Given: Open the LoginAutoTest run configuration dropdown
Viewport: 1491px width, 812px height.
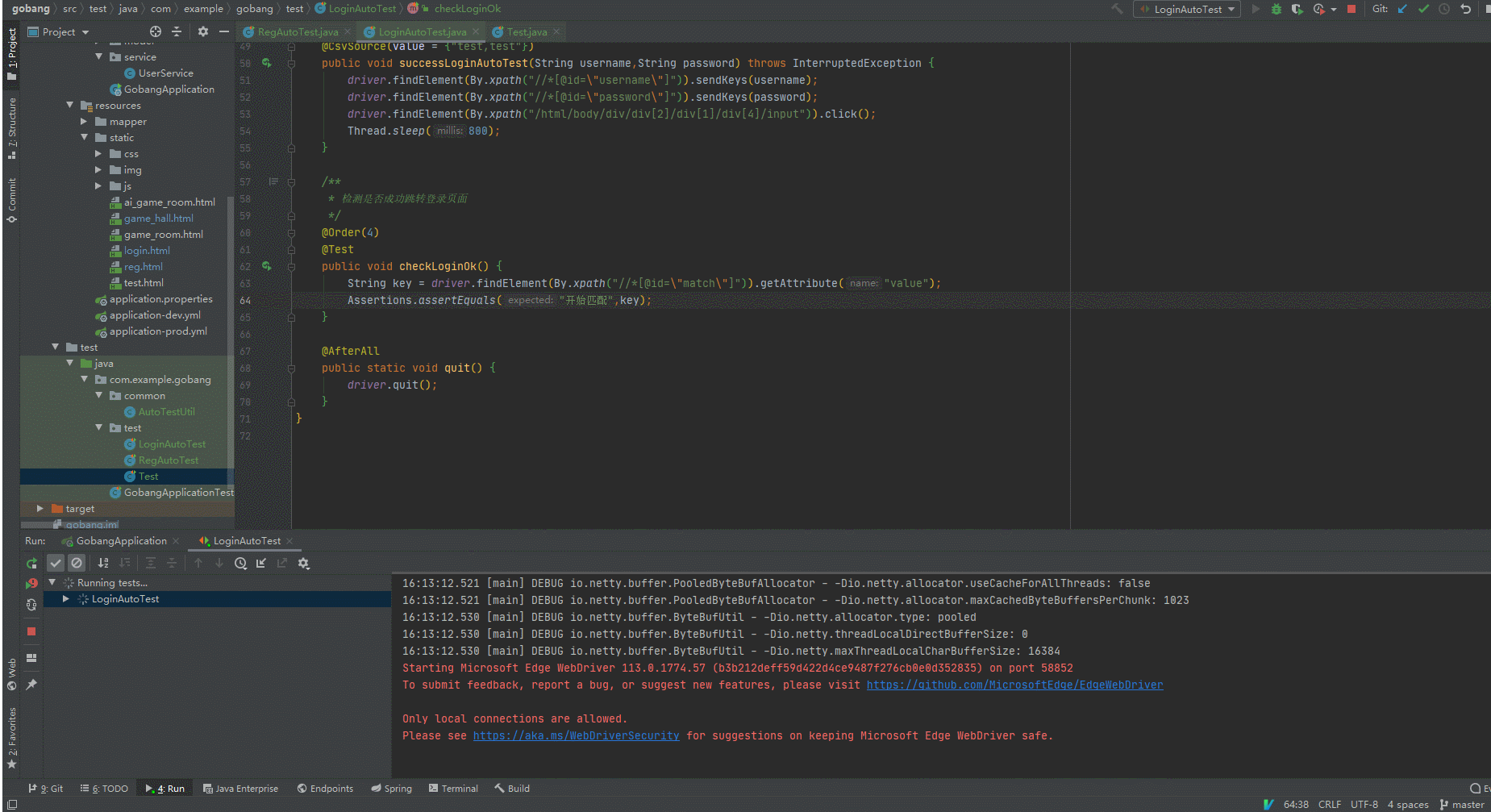Looking at the screenshot, I should [x=1187, y=9].
